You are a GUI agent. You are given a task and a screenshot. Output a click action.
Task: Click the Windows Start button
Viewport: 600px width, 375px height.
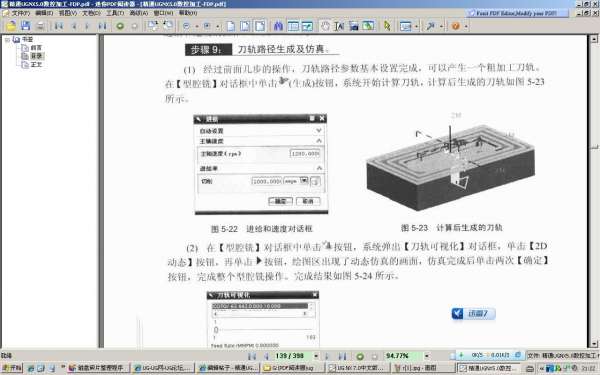pyautogui.click(x=12, y=368)
